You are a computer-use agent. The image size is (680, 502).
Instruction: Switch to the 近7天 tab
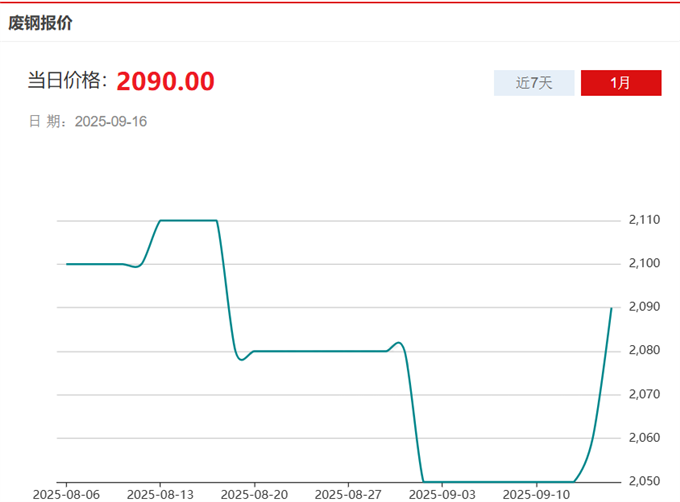click(534, 83)
